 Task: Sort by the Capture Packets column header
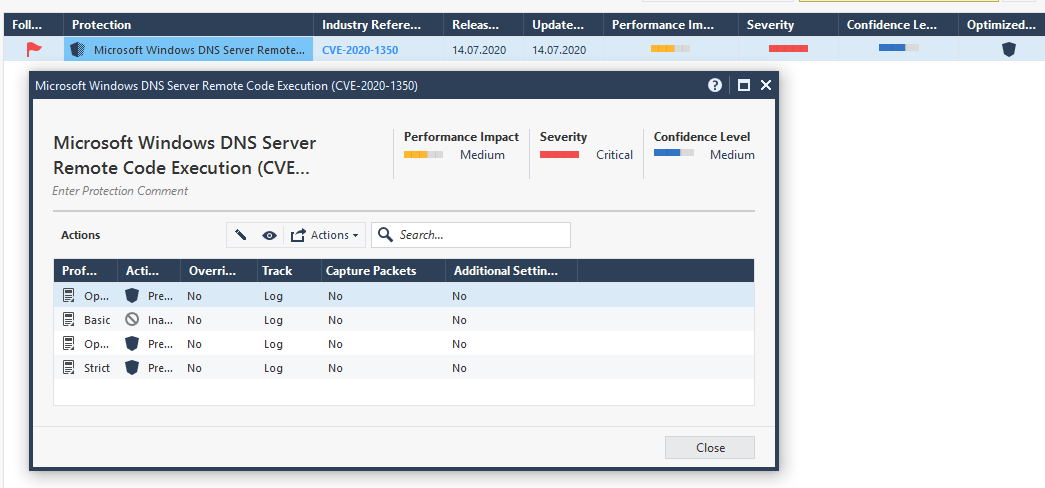(382, 271)
